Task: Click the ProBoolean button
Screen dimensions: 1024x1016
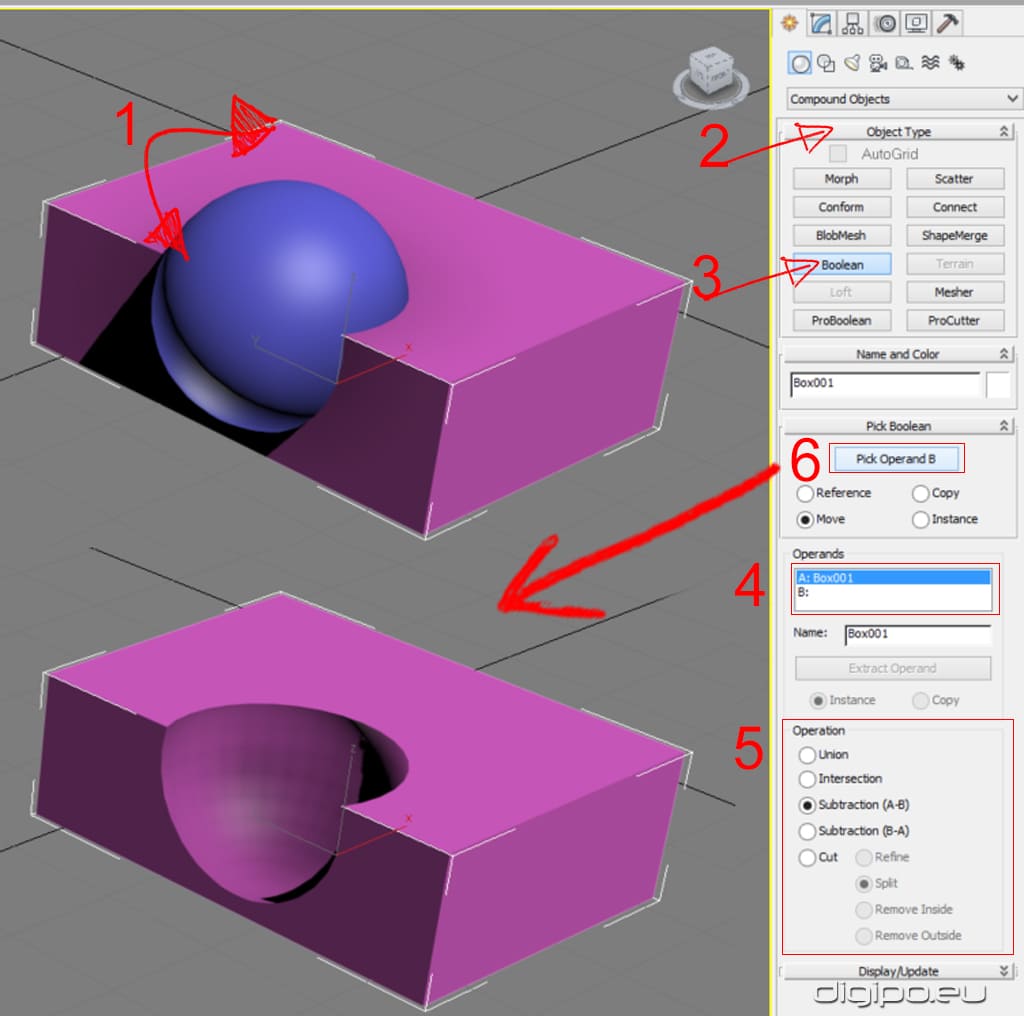Action: click(841, 321)
